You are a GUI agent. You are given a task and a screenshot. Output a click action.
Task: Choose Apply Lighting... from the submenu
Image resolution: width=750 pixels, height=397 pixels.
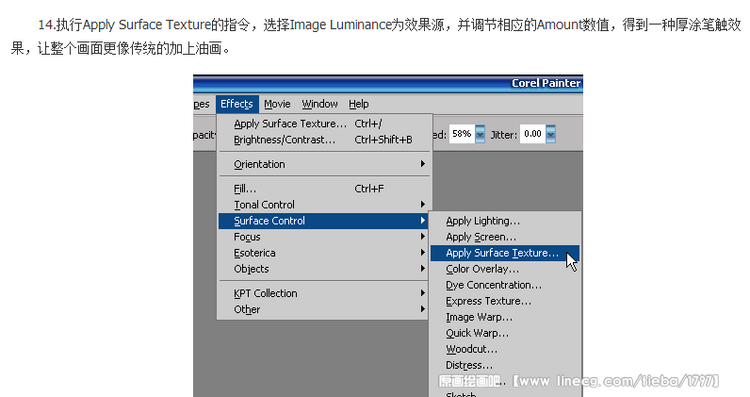tap(505, 221)
